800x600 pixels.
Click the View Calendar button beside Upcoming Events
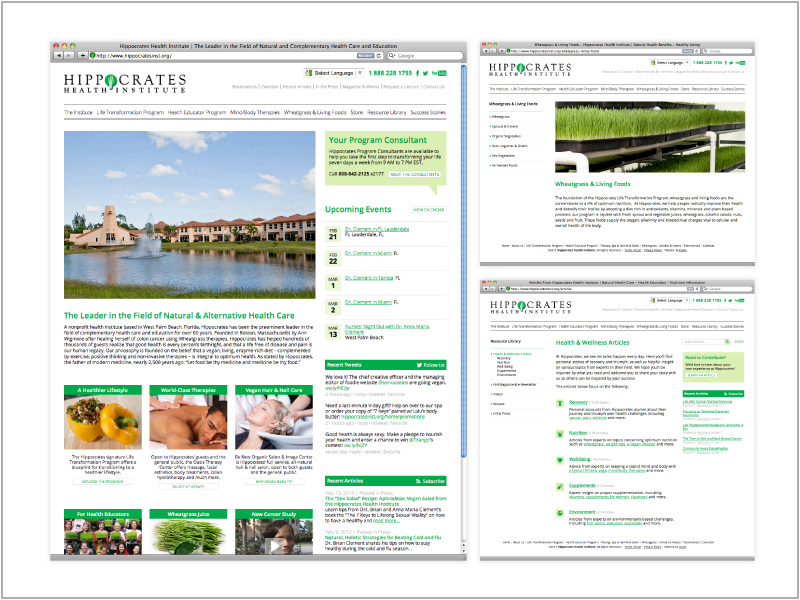coord(428,210)
